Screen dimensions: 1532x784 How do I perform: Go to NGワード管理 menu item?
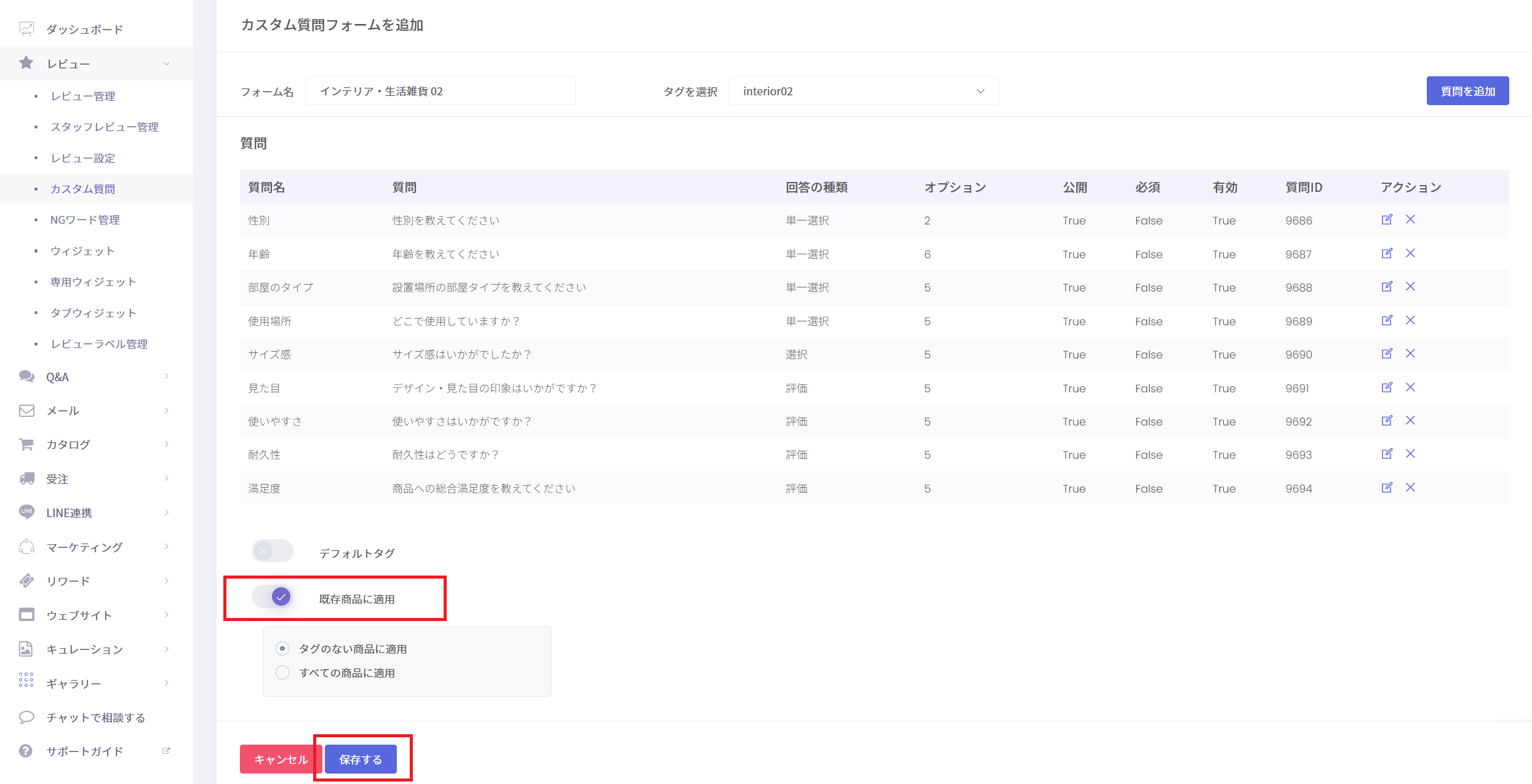[x=85, y=220]
